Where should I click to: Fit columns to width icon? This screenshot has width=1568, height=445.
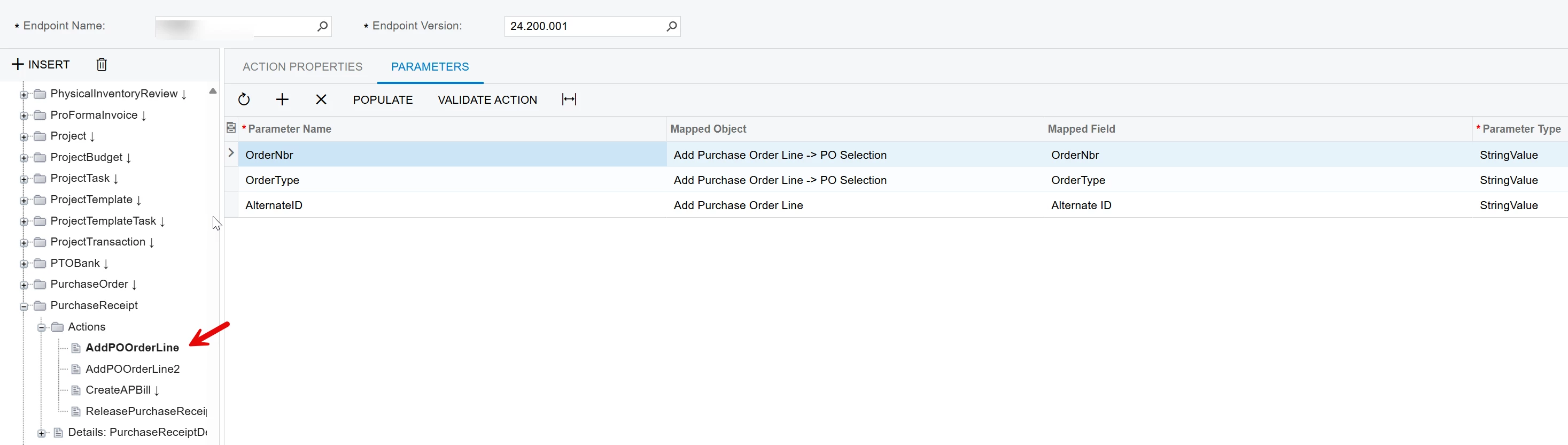click(569, 99)
